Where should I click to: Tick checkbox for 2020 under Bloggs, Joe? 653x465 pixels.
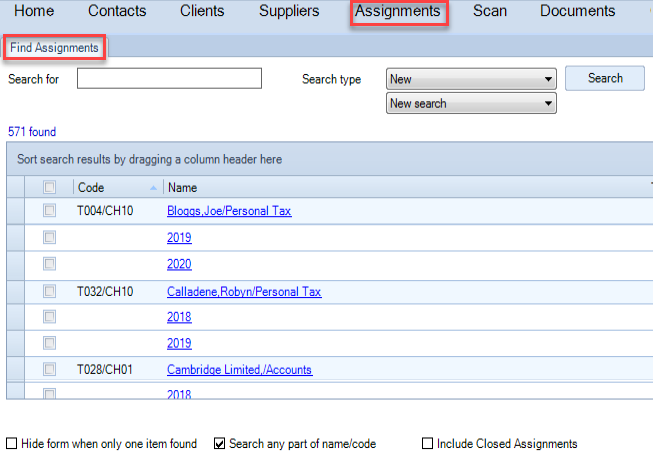click(49, 264)
